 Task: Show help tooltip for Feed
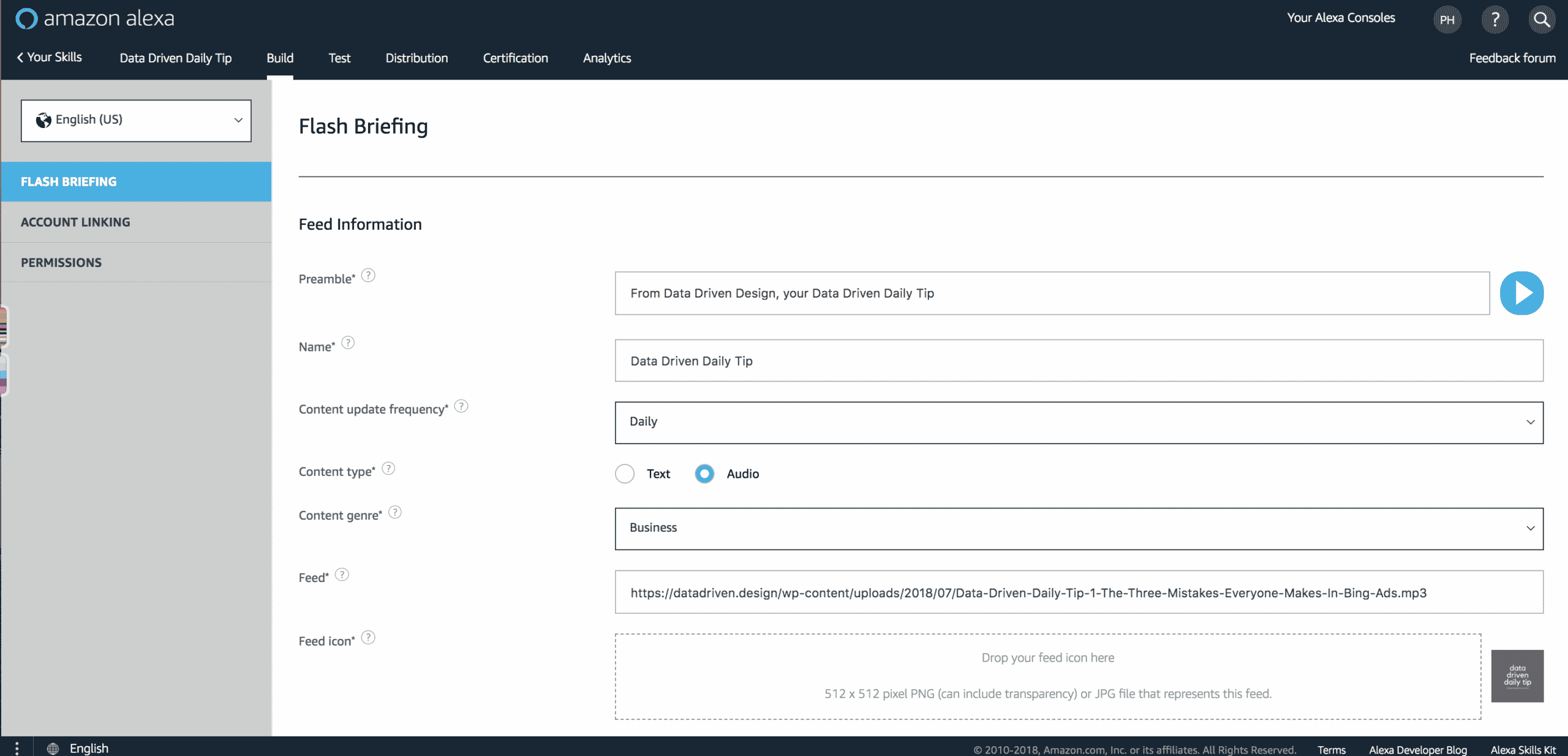342,575
